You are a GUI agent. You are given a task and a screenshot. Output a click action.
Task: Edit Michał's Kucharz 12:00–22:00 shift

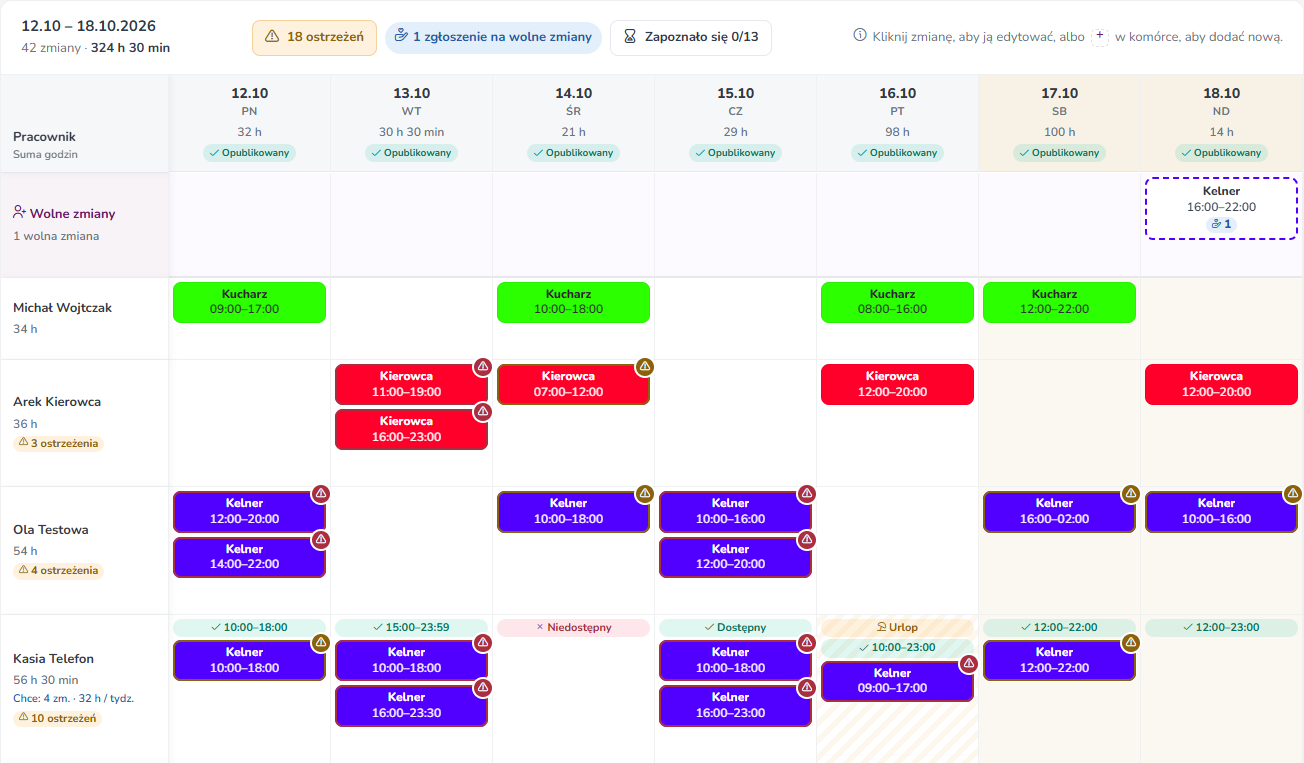point(1060,302)
